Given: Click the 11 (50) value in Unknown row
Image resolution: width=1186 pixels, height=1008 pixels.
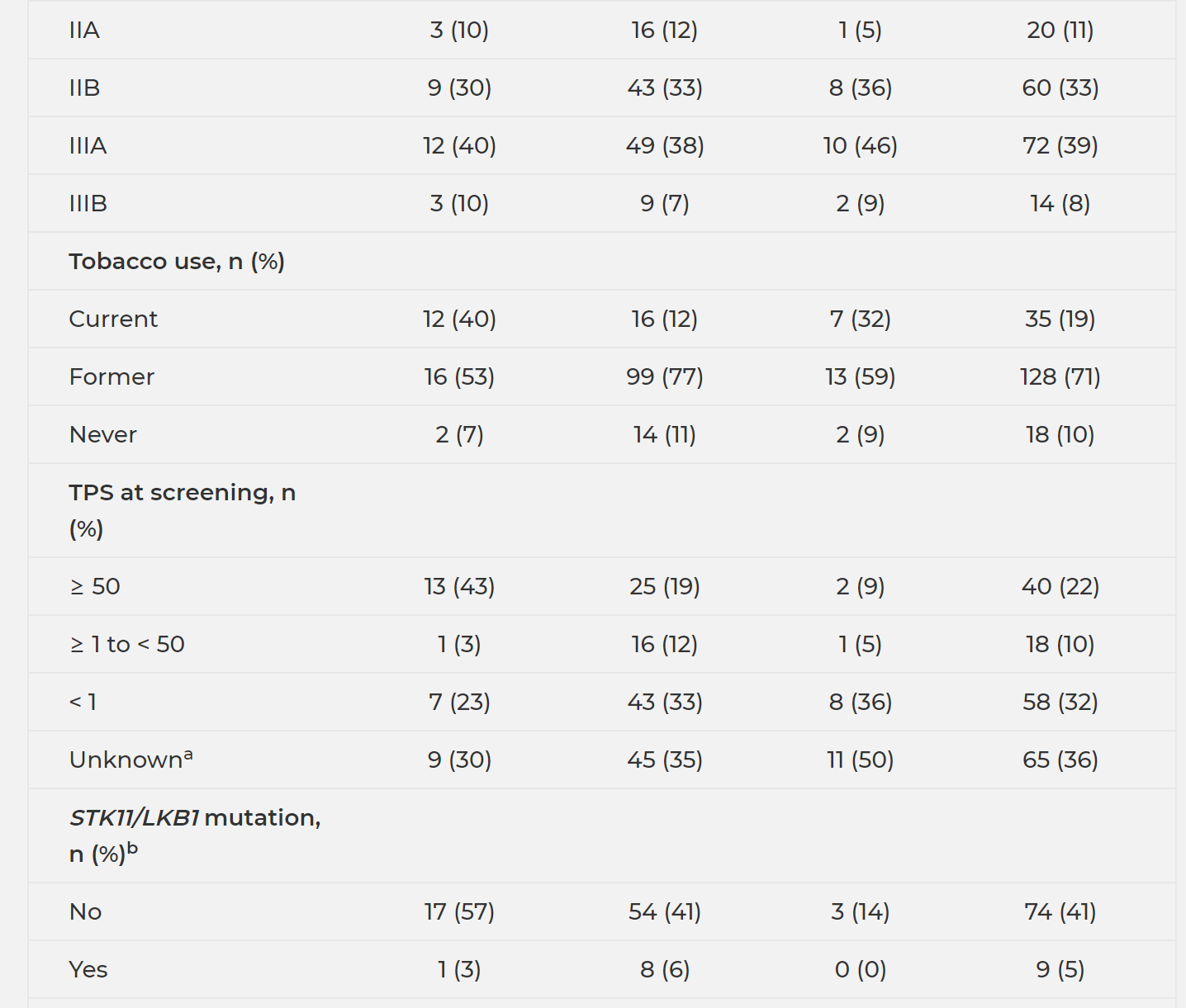Looking at the screenshot, I should click(860, 760).
